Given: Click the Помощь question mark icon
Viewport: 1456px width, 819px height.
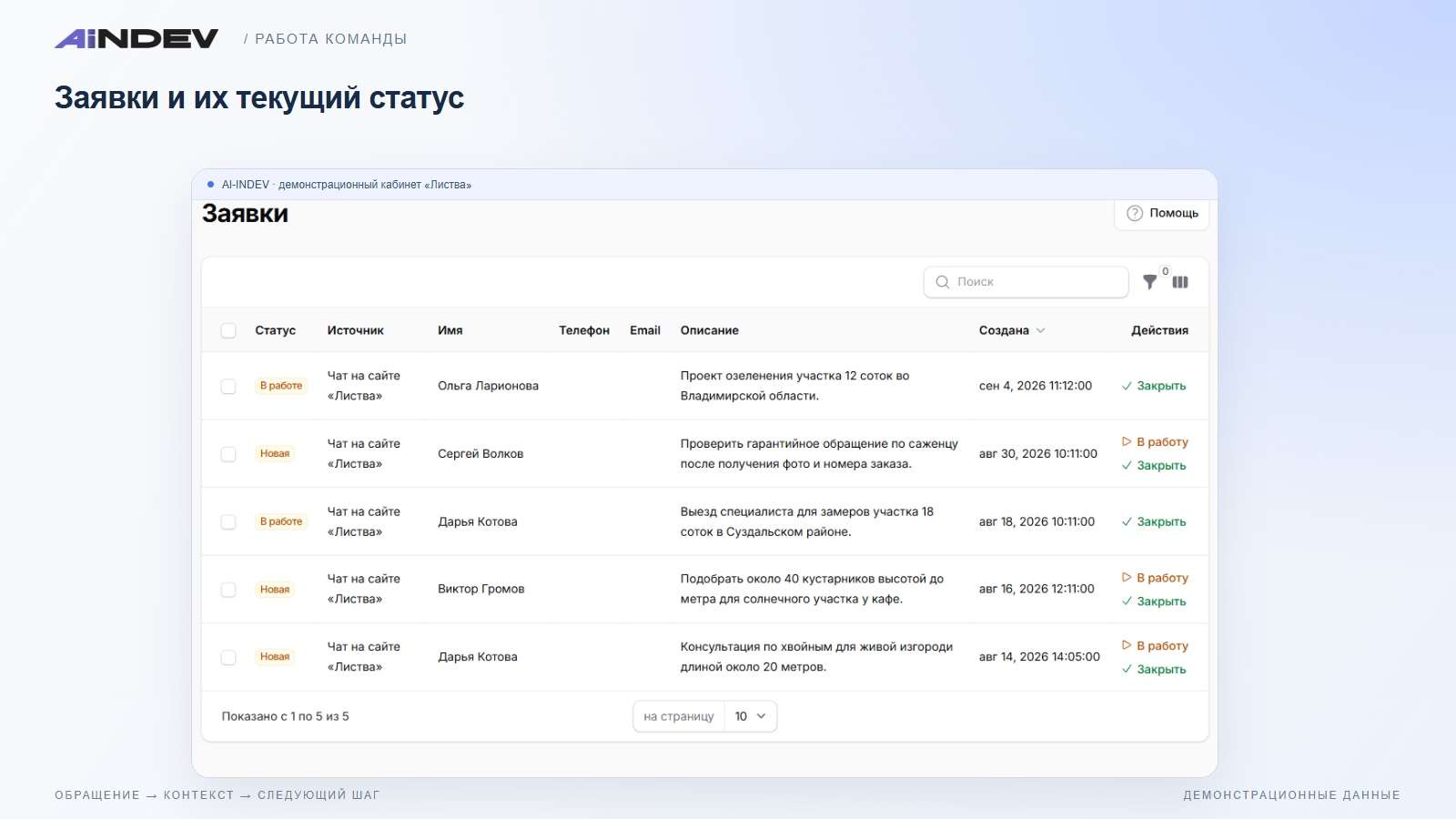Looking at the screenshot, I should pos(1135,213).
